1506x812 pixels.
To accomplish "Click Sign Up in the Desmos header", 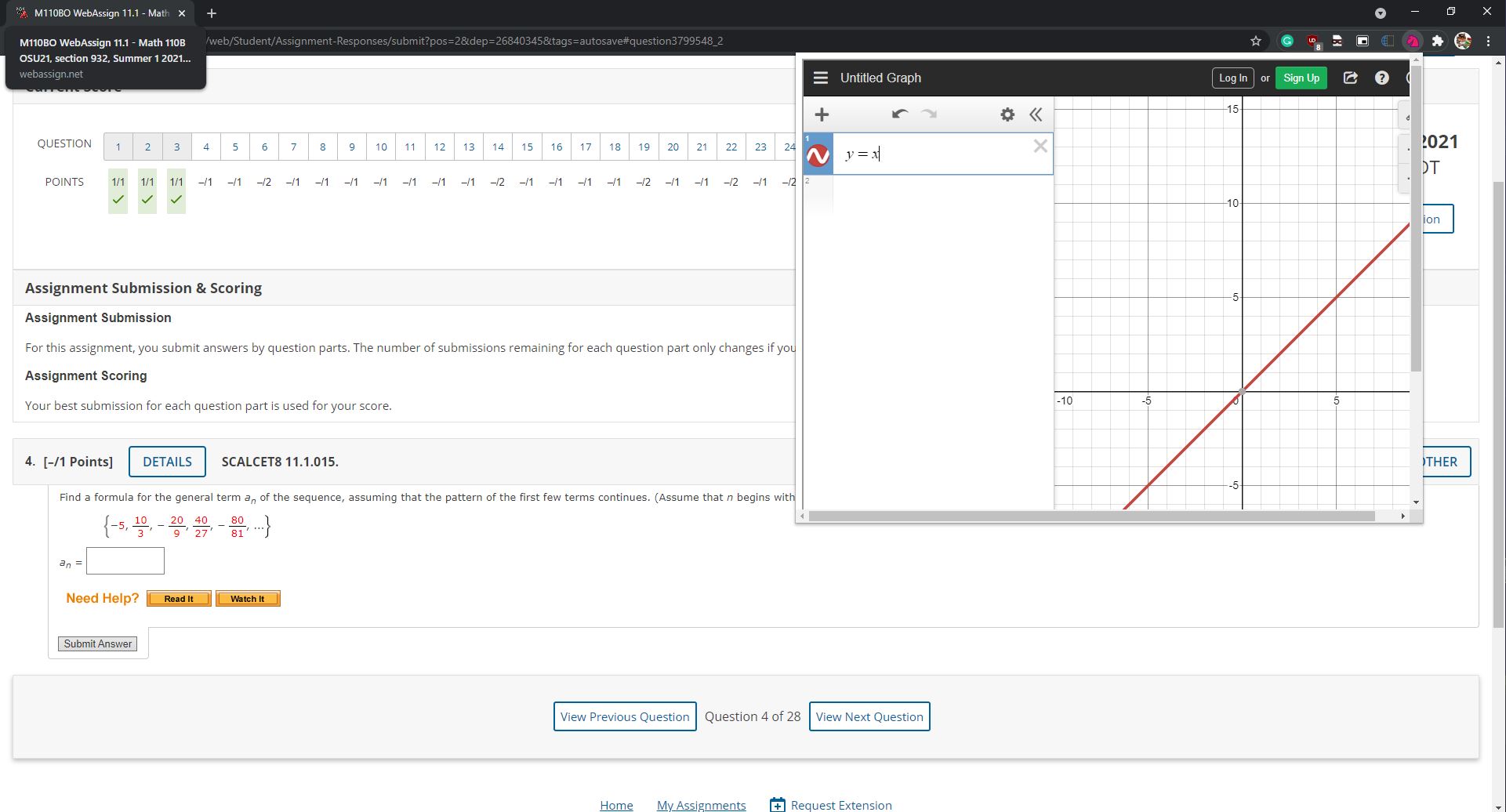I will 1301,78.
